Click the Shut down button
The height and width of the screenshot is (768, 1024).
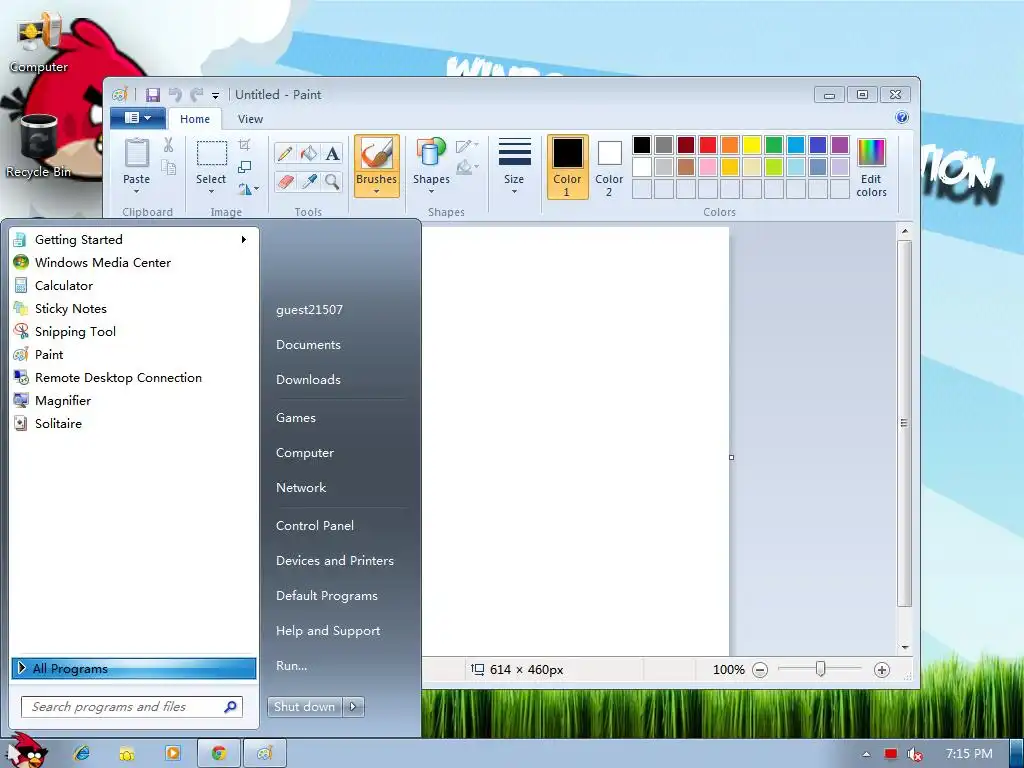(x=304, y=707)
